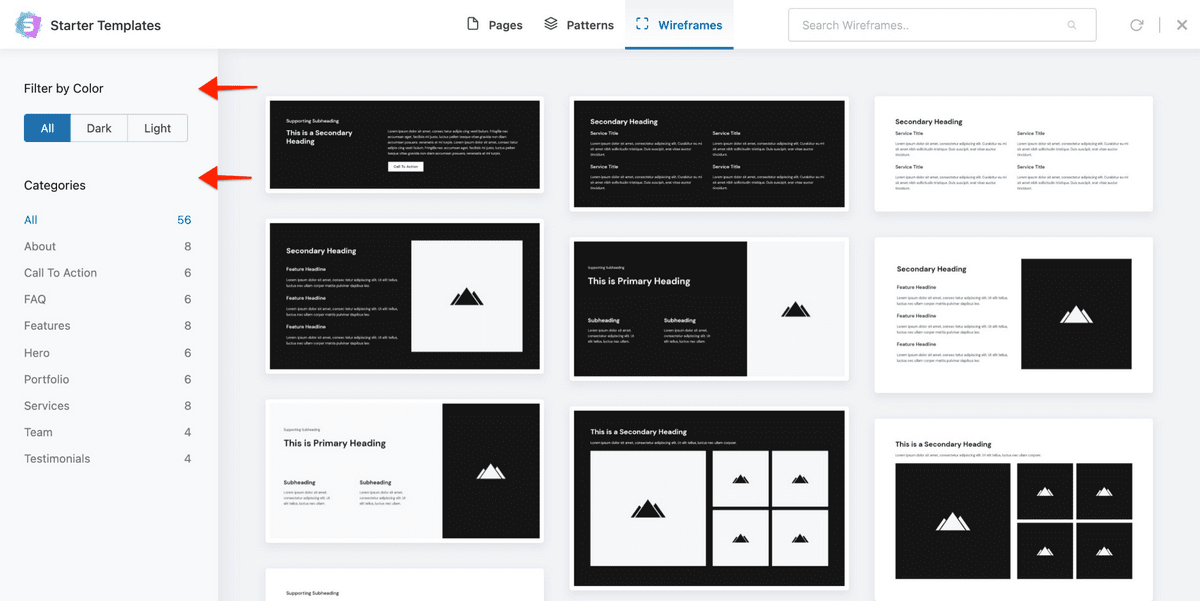
Task: Open the Pages tab
Action: point(495,25)
